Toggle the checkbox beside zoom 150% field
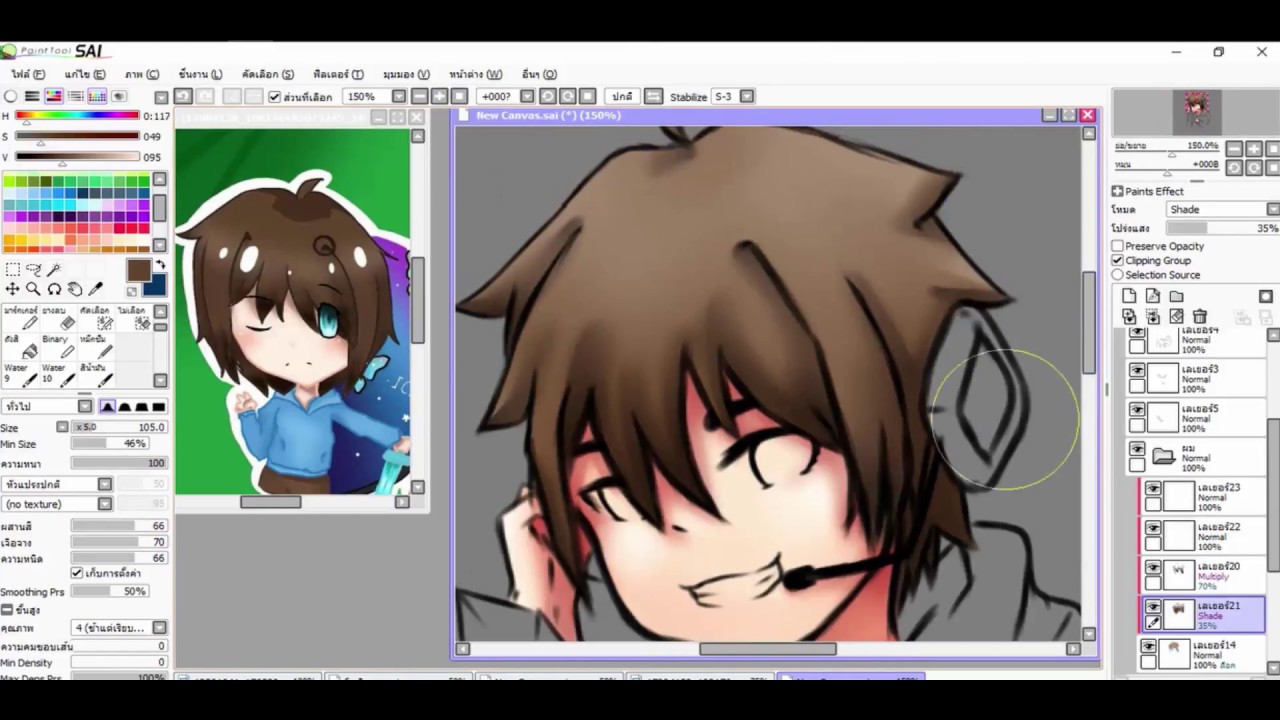The width and height of the screenshot is (1280, 720). (x=275, y=97)
